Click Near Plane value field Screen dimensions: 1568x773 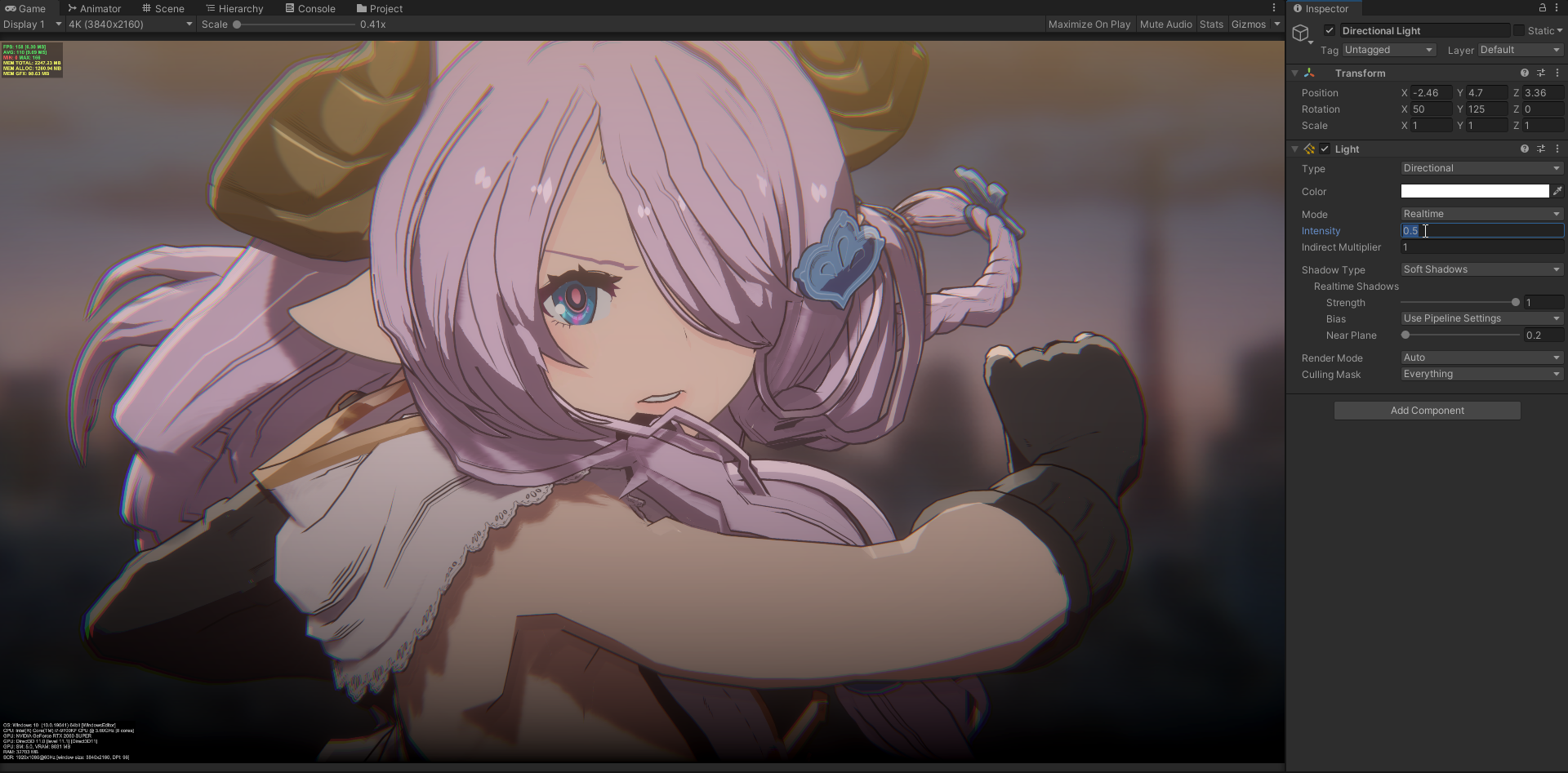pyautogui.click(x=1543, y=335)
